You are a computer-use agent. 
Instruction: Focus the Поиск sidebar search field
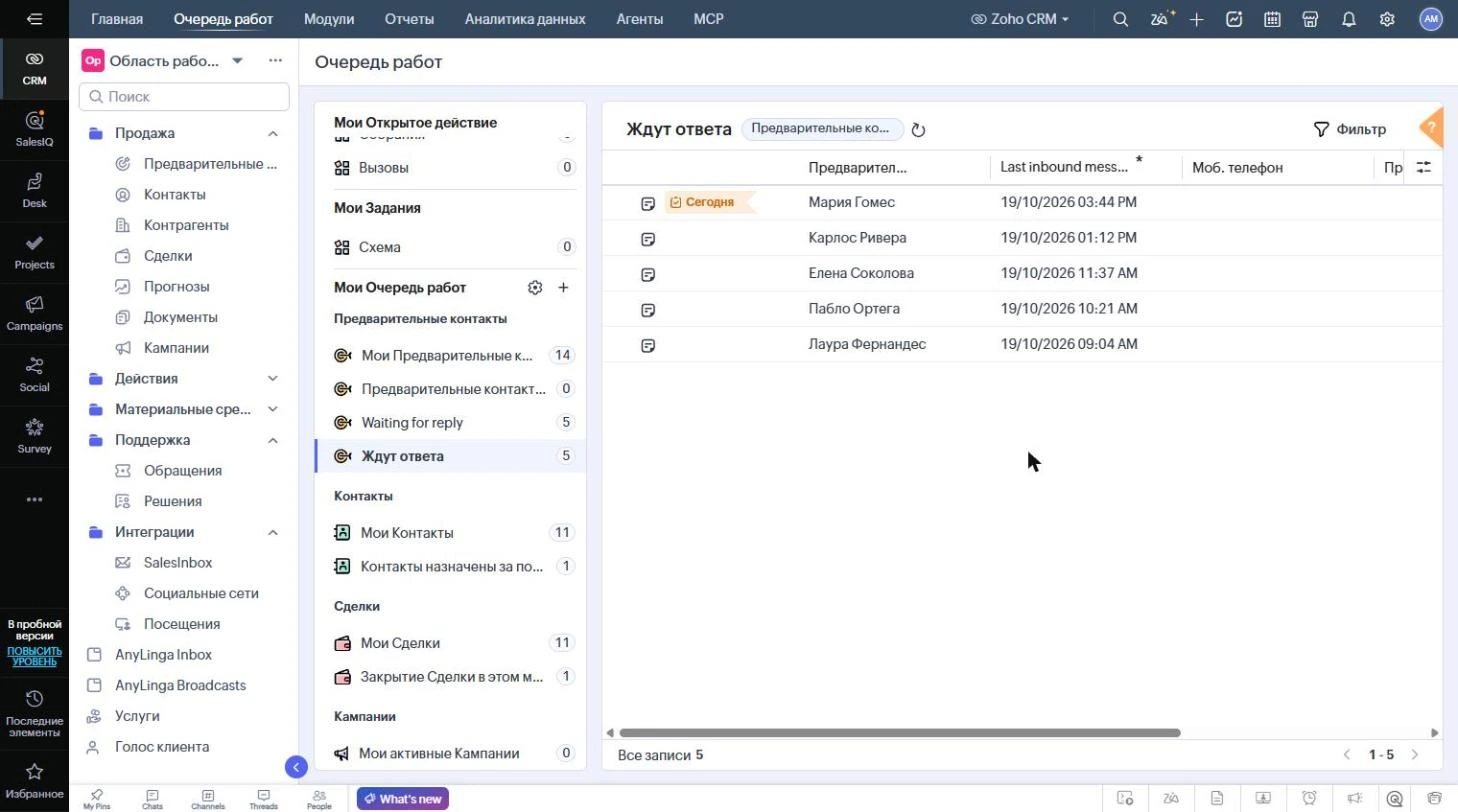point(184,97)
